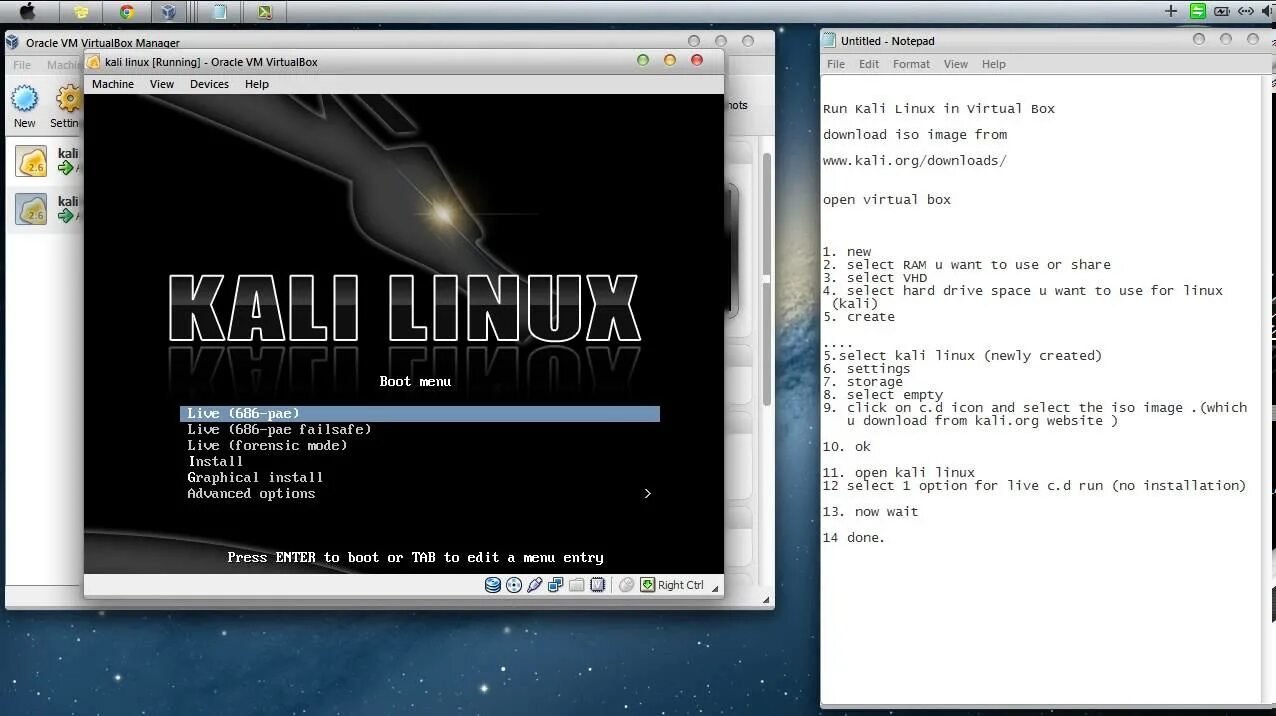
Task: Click the VirtualBox Manager vertical scrollbar
Action: pos(767,280)
